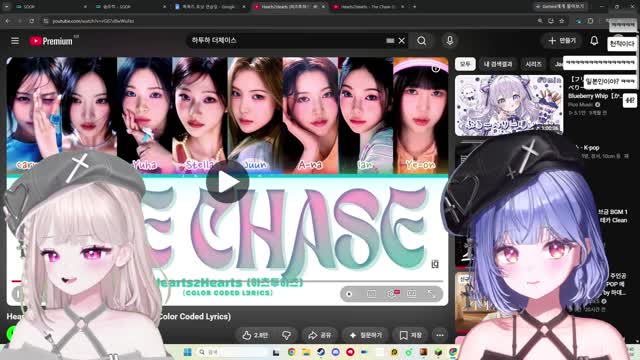640x360 pixels.
Task: Open Discord from the taskbar
Action: click(x=336, y=352)
